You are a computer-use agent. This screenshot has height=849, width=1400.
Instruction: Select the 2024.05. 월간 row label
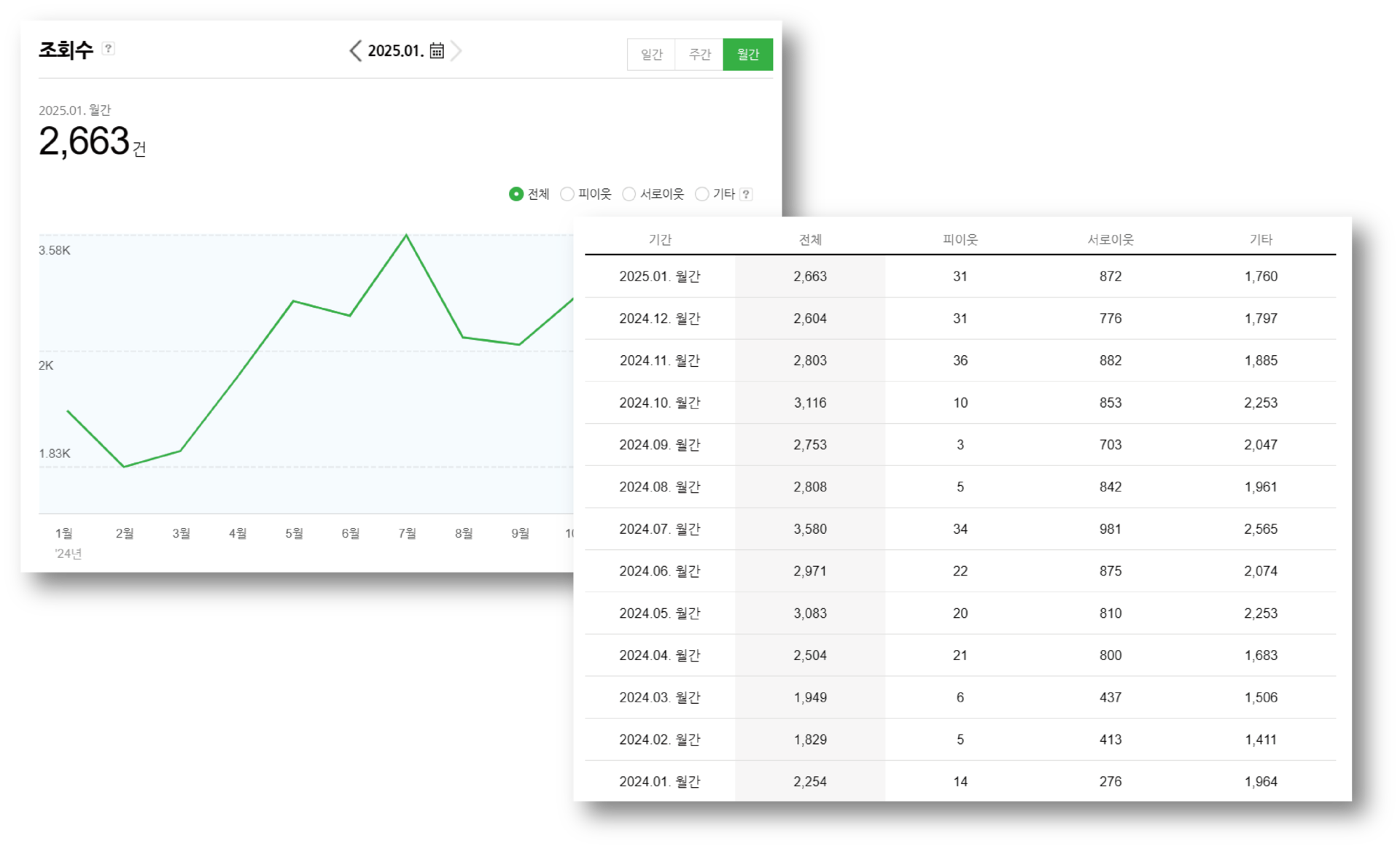pos(660,613)
